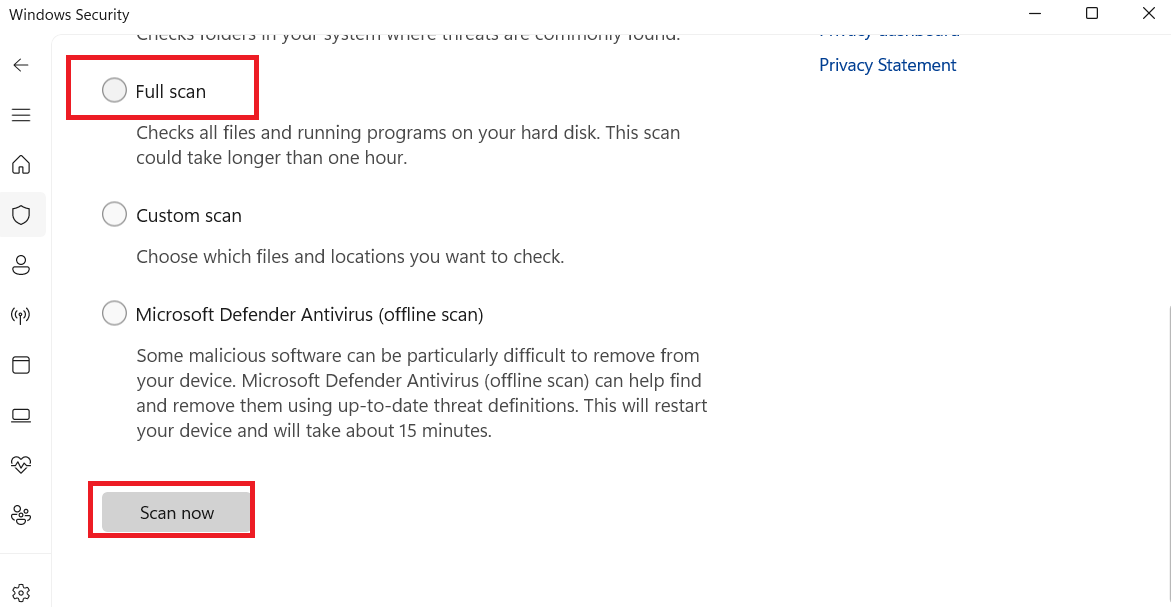Open the partially visible Privacy dashboard link
Screen dimensions: 1171x607
(x=889, y=34)
